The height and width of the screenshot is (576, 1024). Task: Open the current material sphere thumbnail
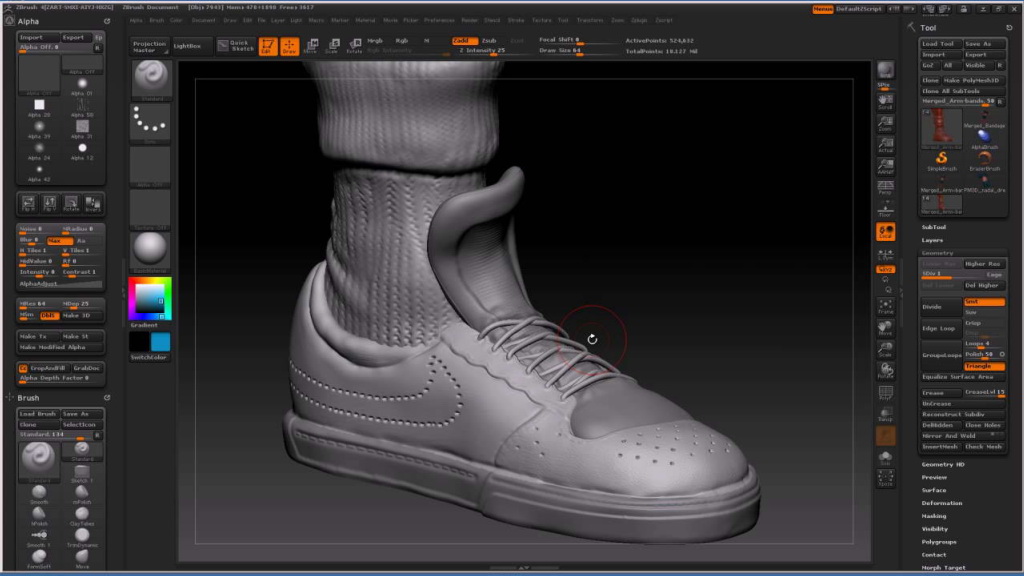pos(150,249)
